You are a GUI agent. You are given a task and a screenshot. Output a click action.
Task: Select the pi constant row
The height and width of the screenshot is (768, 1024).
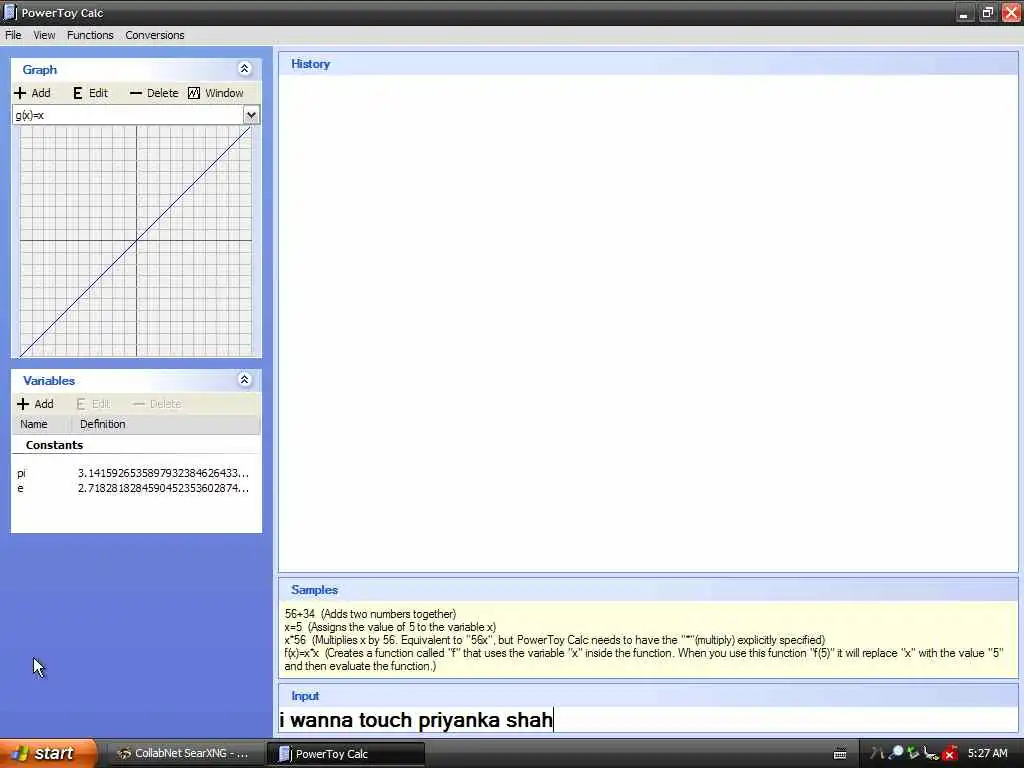(136, 473)
